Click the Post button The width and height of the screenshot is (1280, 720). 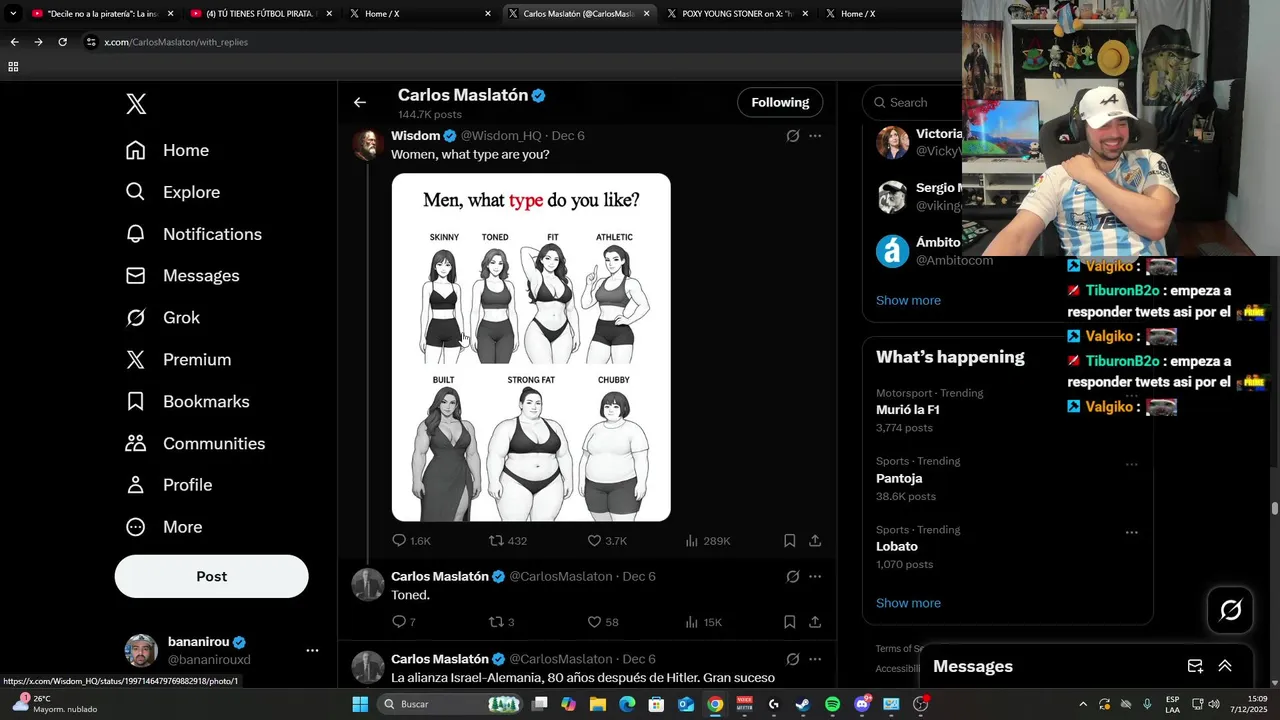pyautogui.click(x=211, y=576)
